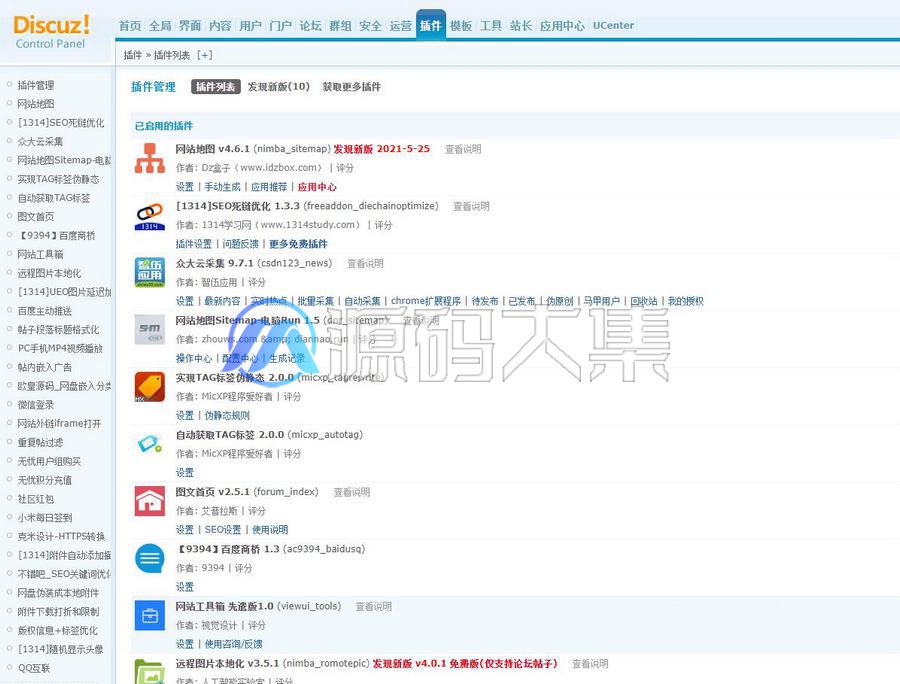
Task: Click author text 作者: 9394
Action: (200, 568)
